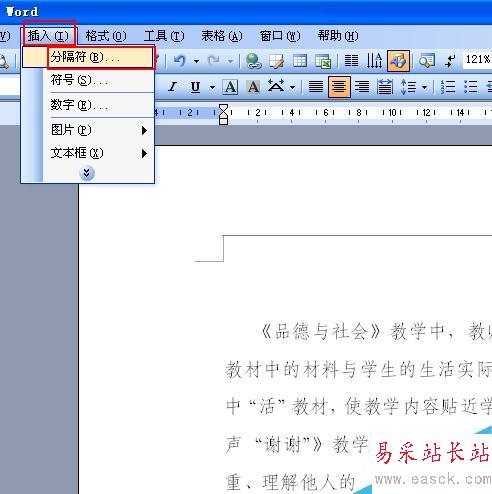This screenshot has height=494, width=492.
Task: Toggle the Character Shading gray A icon
Action: click(x=253, y=87)
